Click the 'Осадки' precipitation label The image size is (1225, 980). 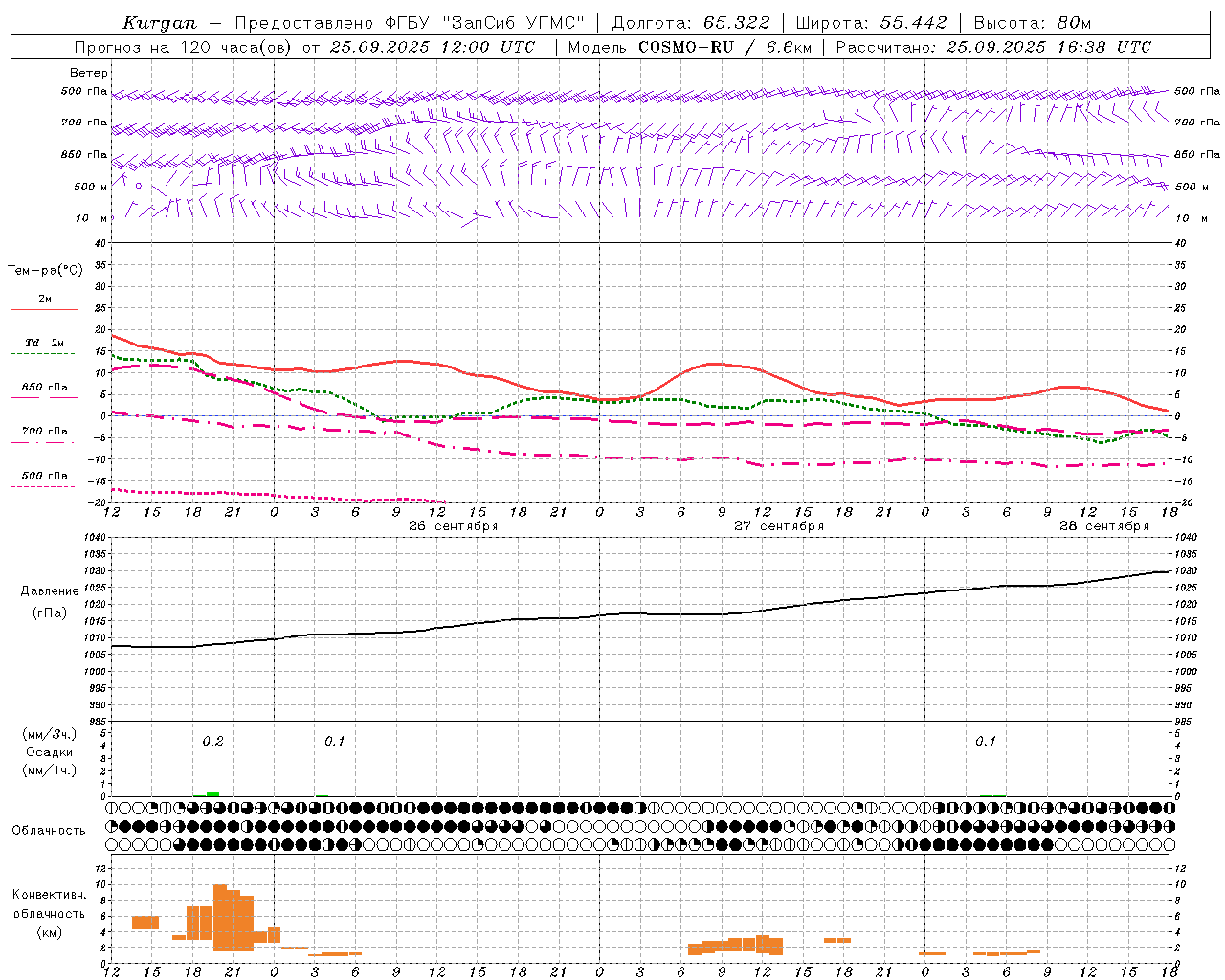point(50,752)
